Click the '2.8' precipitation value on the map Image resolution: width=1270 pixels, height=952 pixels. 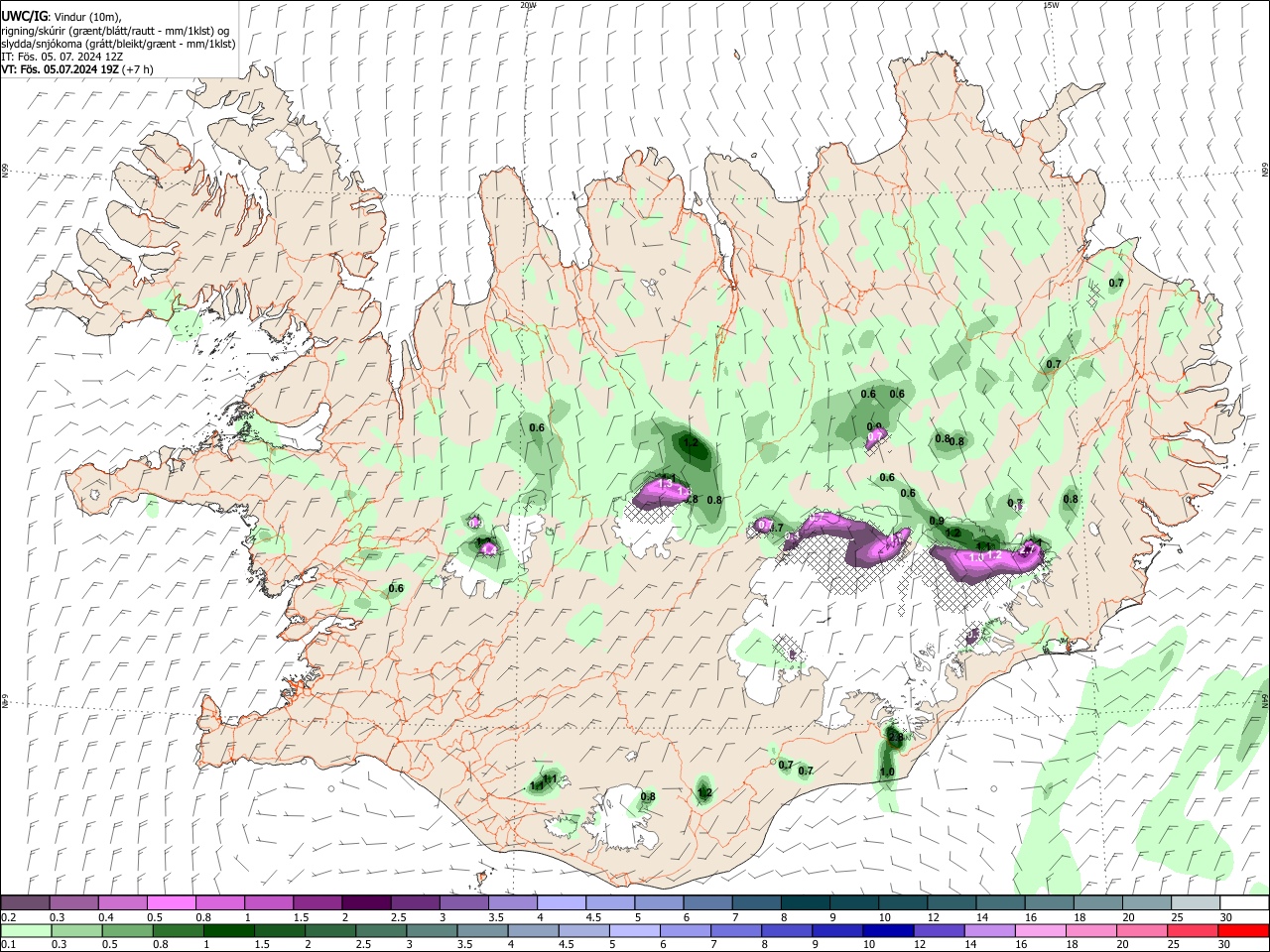click(895, 737)
